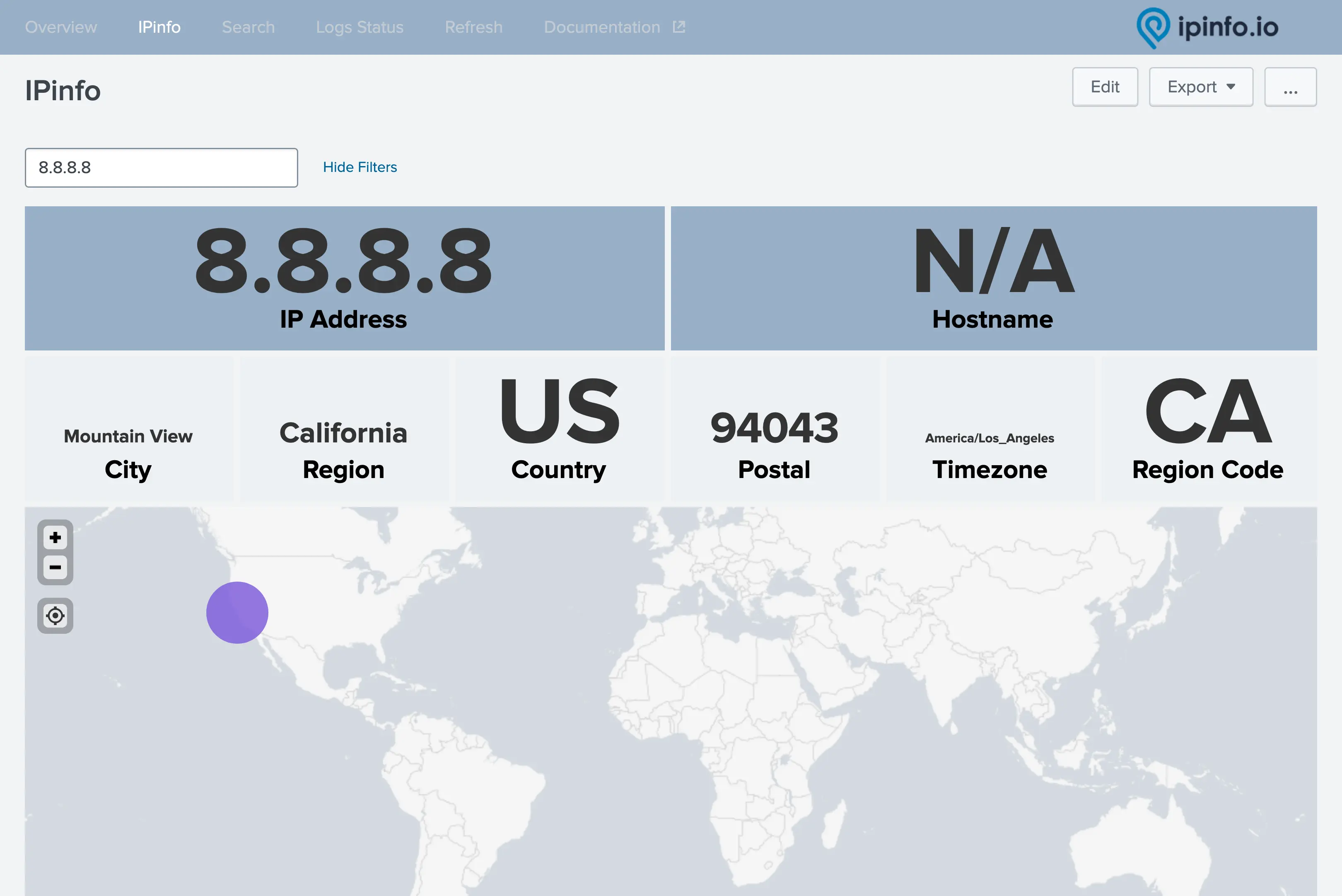Select the IPinfo nav item
Screen dimensions: 1342x896
tap(159, 27)
